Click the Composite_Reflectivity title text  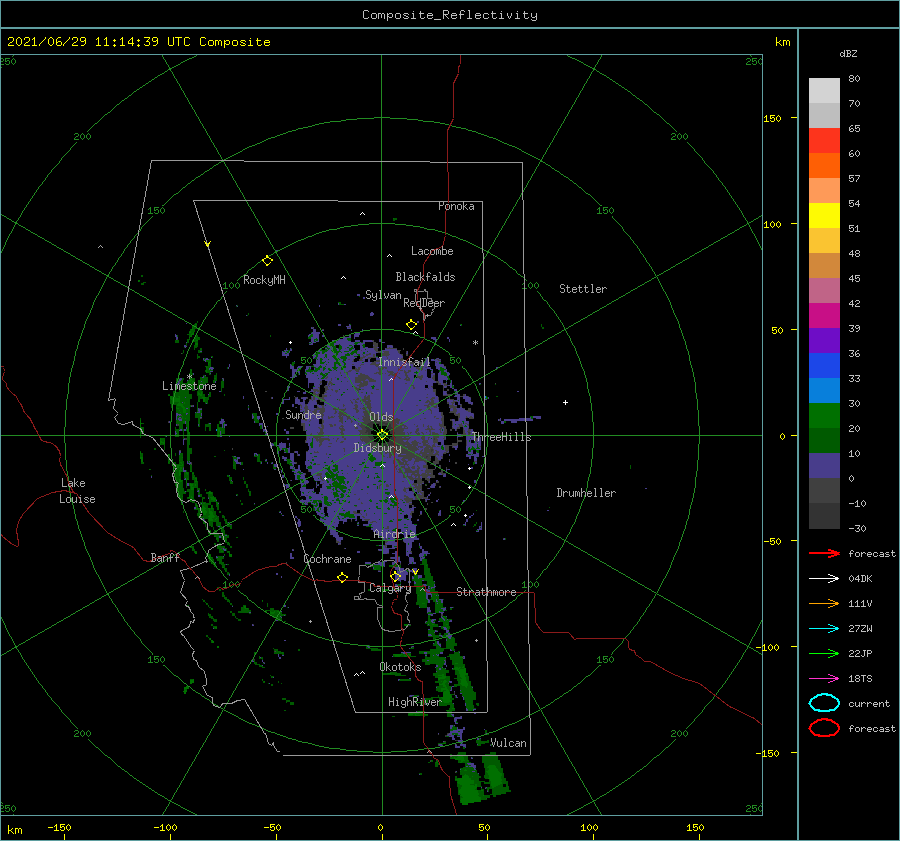click(450, 15)
